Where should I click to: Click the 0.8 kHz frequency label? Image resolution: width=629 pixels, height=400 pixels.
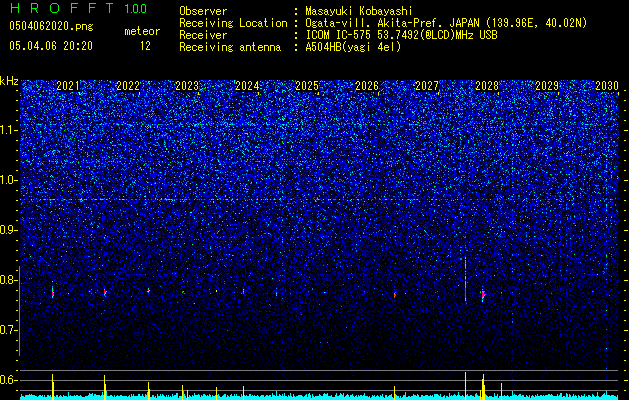(x=9, y=280)
